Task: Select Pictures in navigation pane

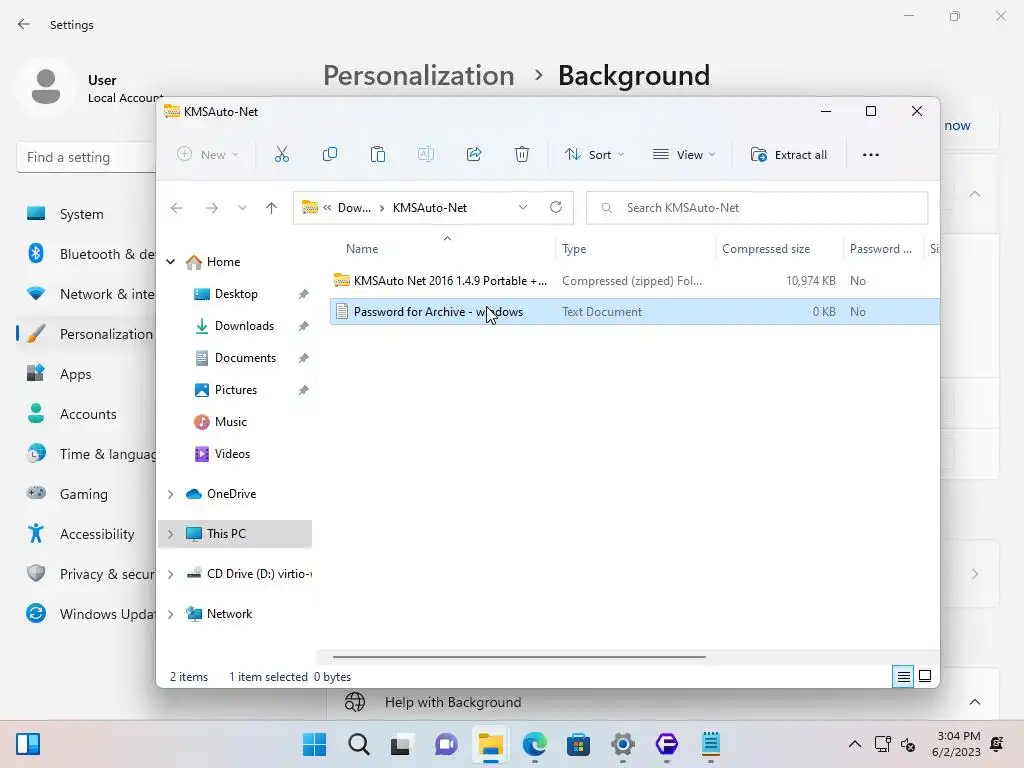Action: pos(236,390)
